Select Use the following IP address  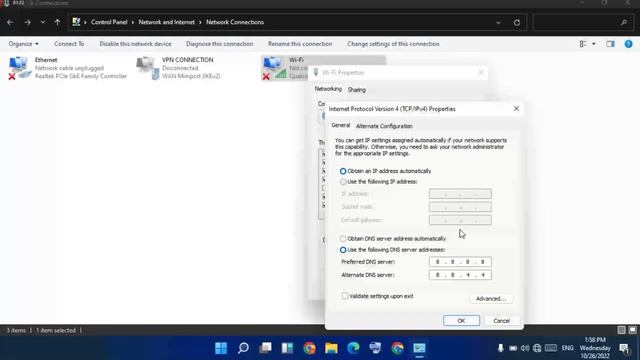click(343, 182)
